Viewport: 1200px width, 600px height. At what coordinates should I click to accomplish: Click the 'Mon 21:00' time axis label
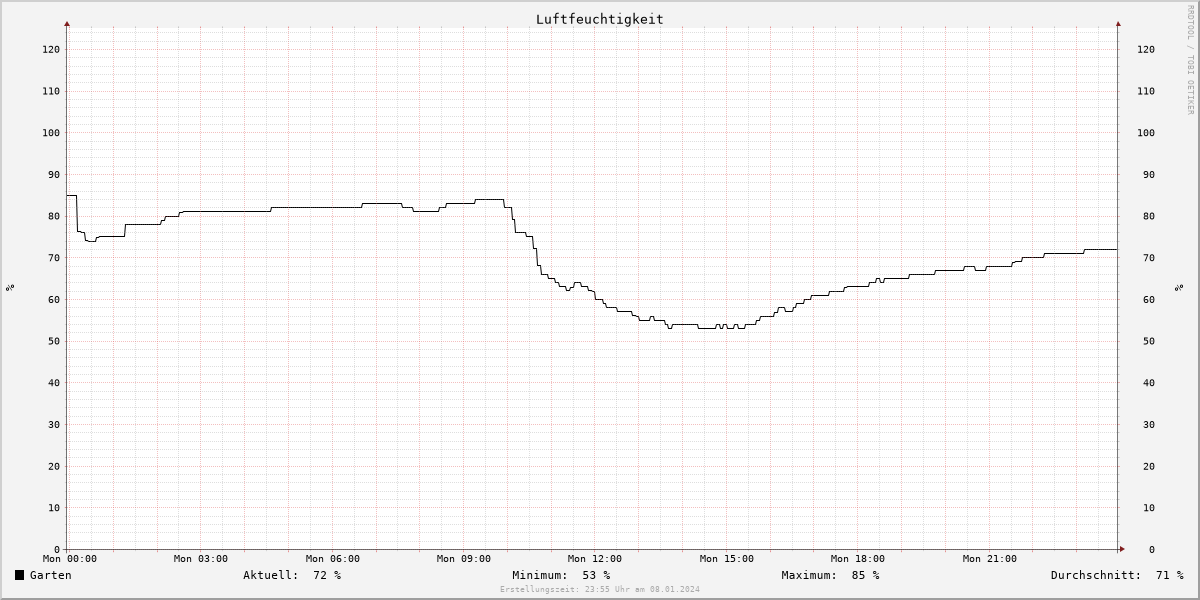coord(990,559)
